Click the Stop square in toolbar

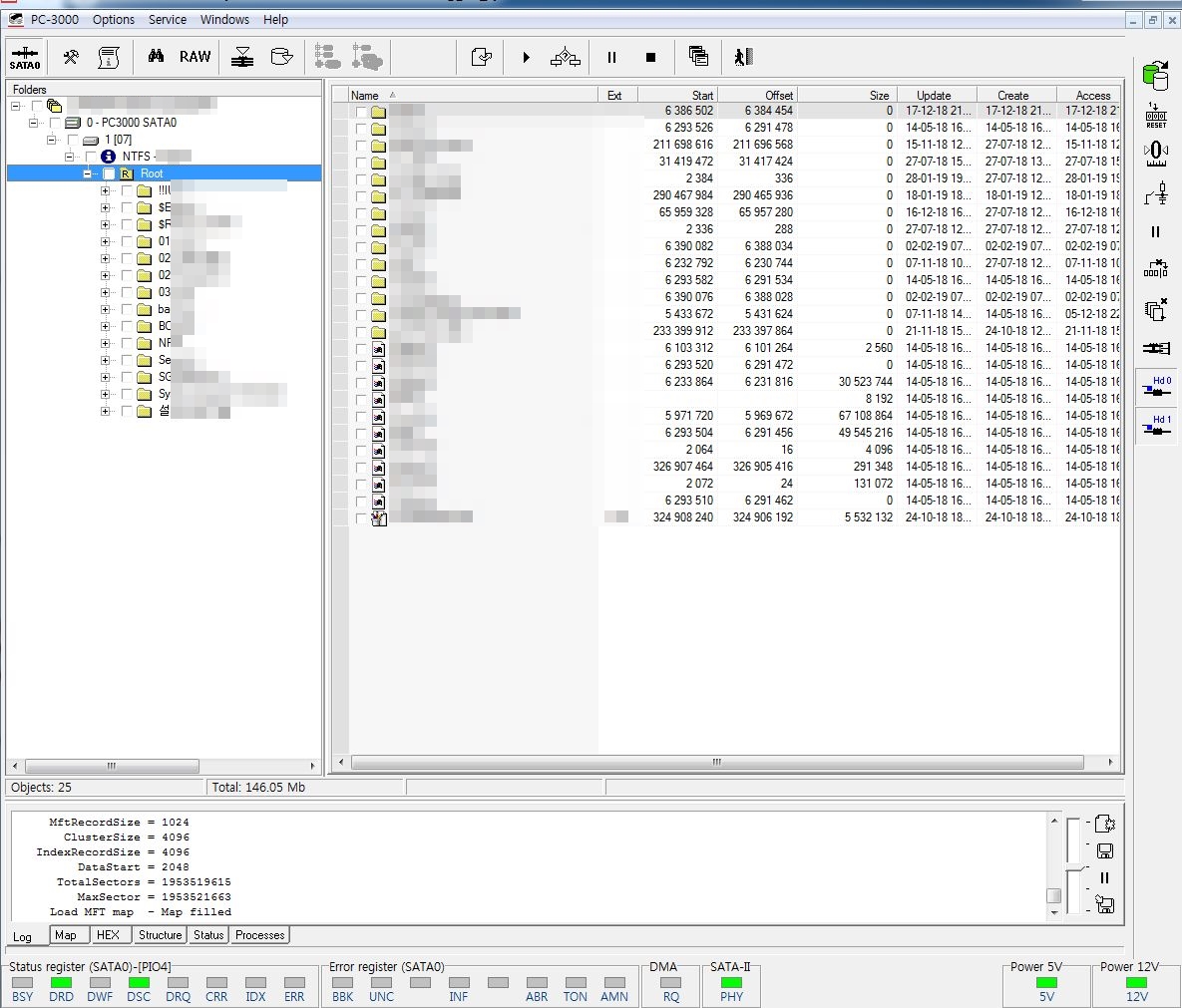pos(650,58)
